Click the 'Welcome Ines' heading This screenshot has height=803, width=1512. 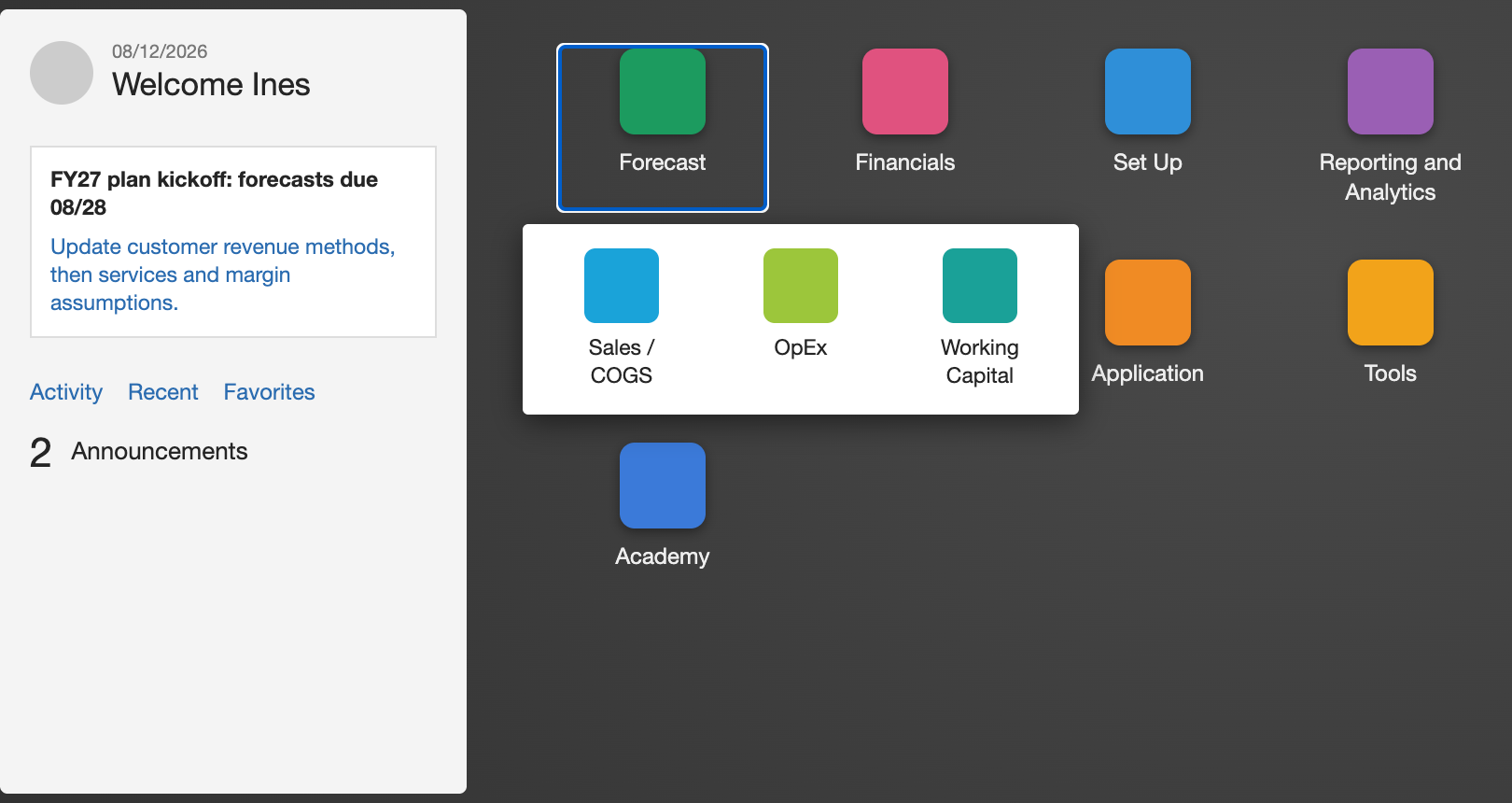coord(211,84)
